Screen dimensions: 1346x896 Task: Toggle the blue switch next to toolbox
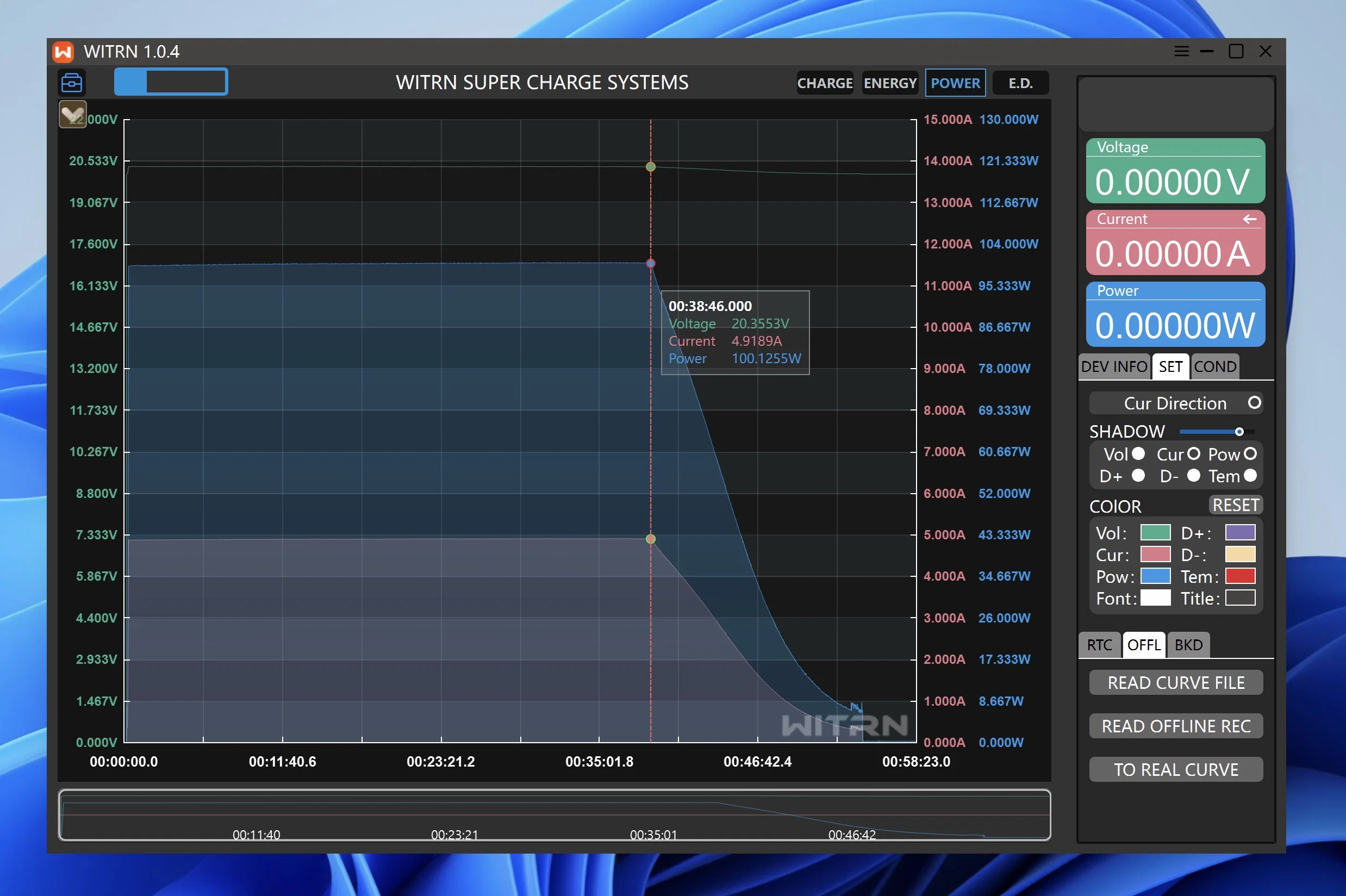coord(171,82)
